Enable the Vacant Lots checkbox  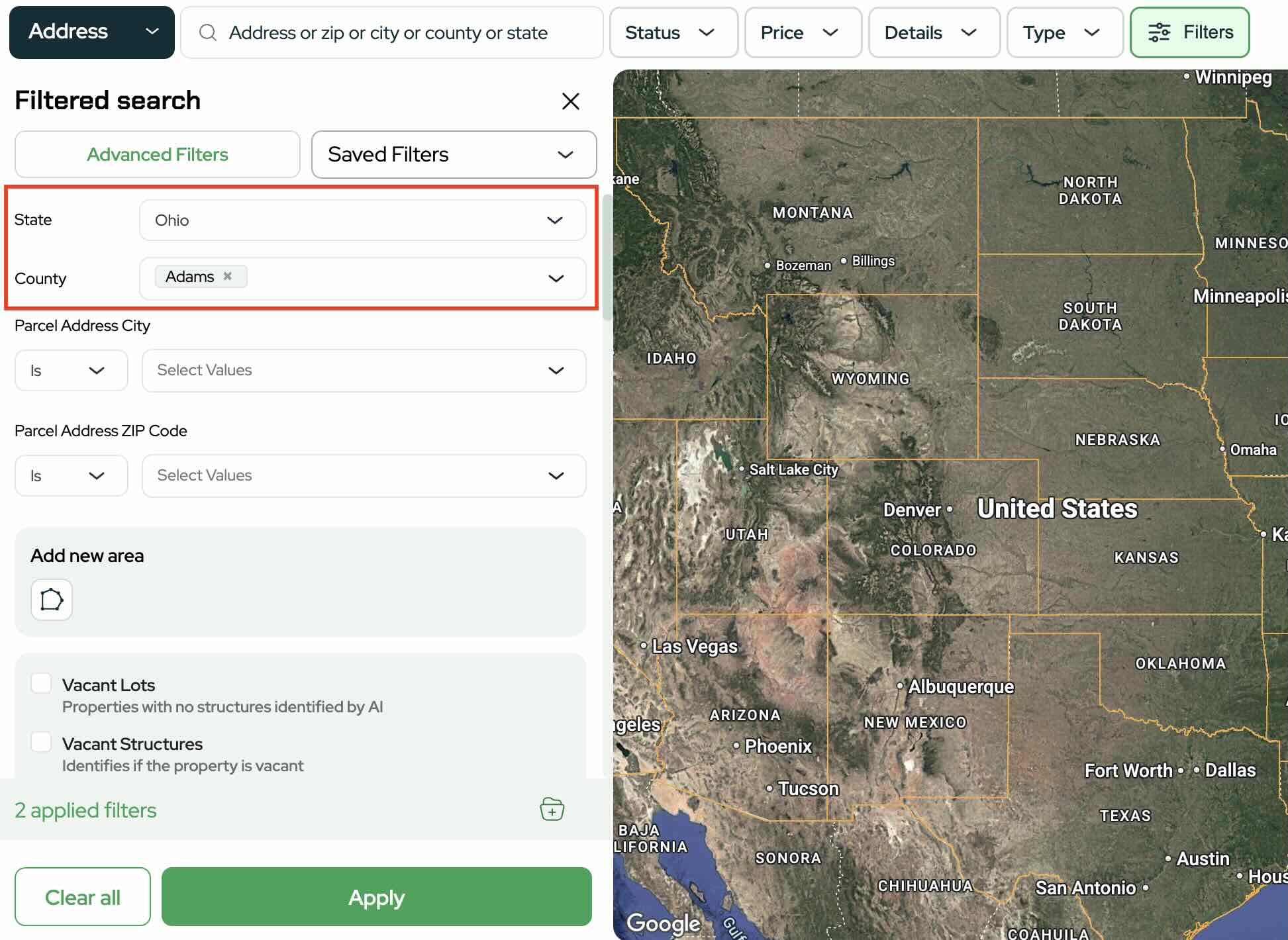point(41,683)
